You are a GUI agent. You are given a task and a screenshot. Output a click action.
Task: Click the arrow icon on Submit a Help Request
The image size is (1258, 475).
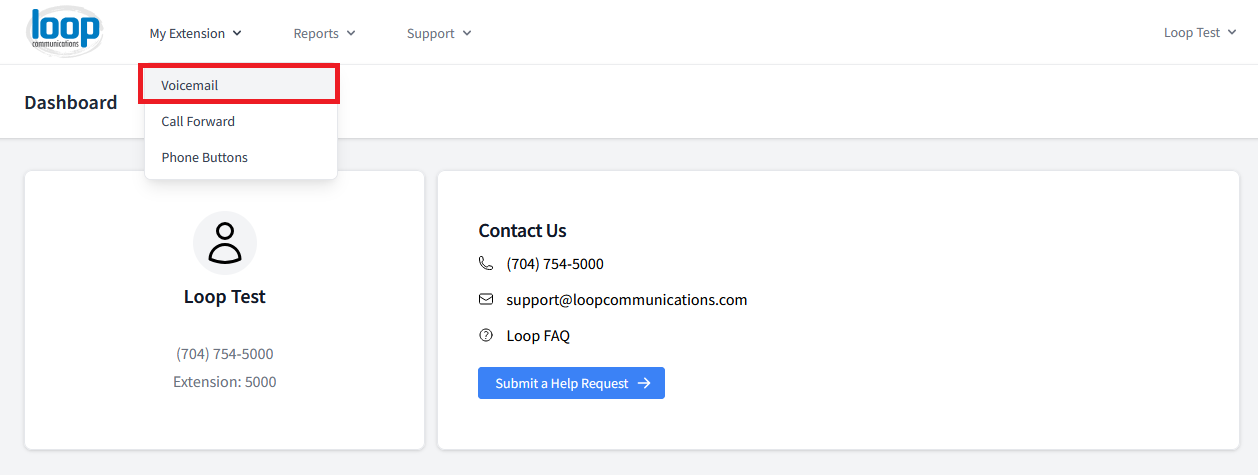click(644, 383)
